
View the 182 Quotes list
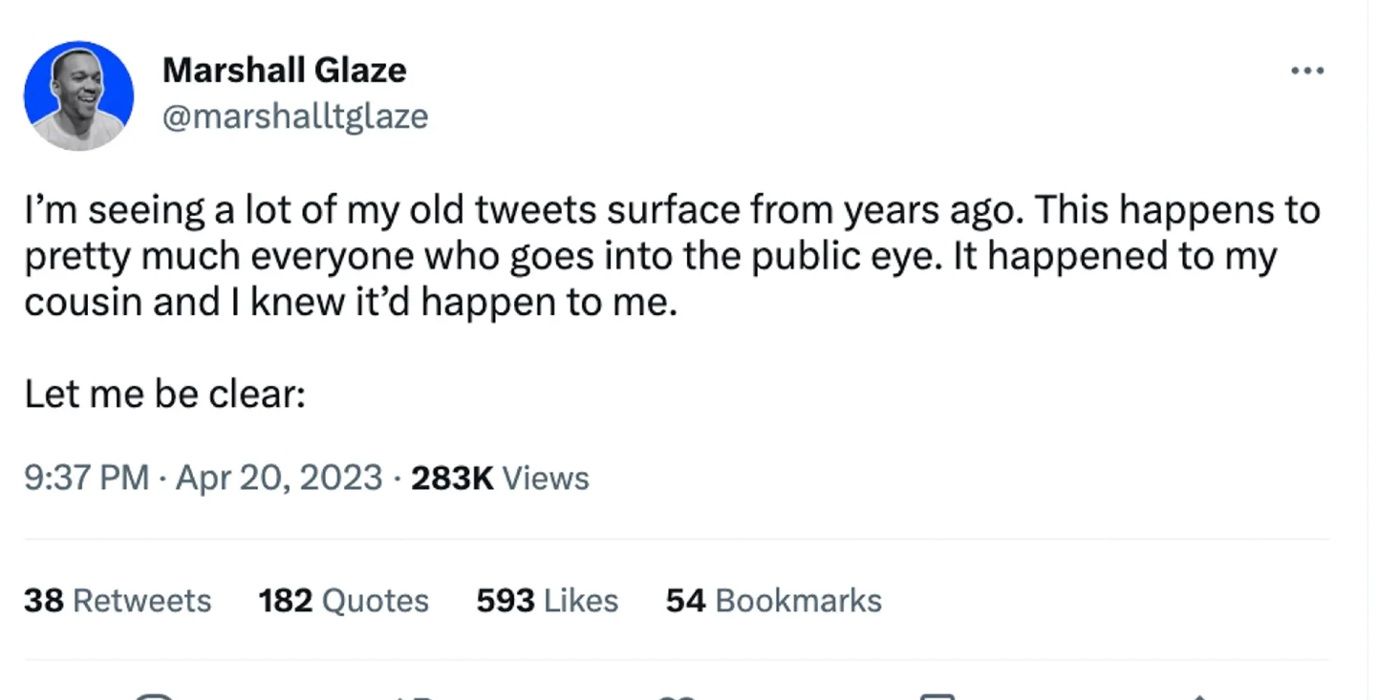click(343, 600)
